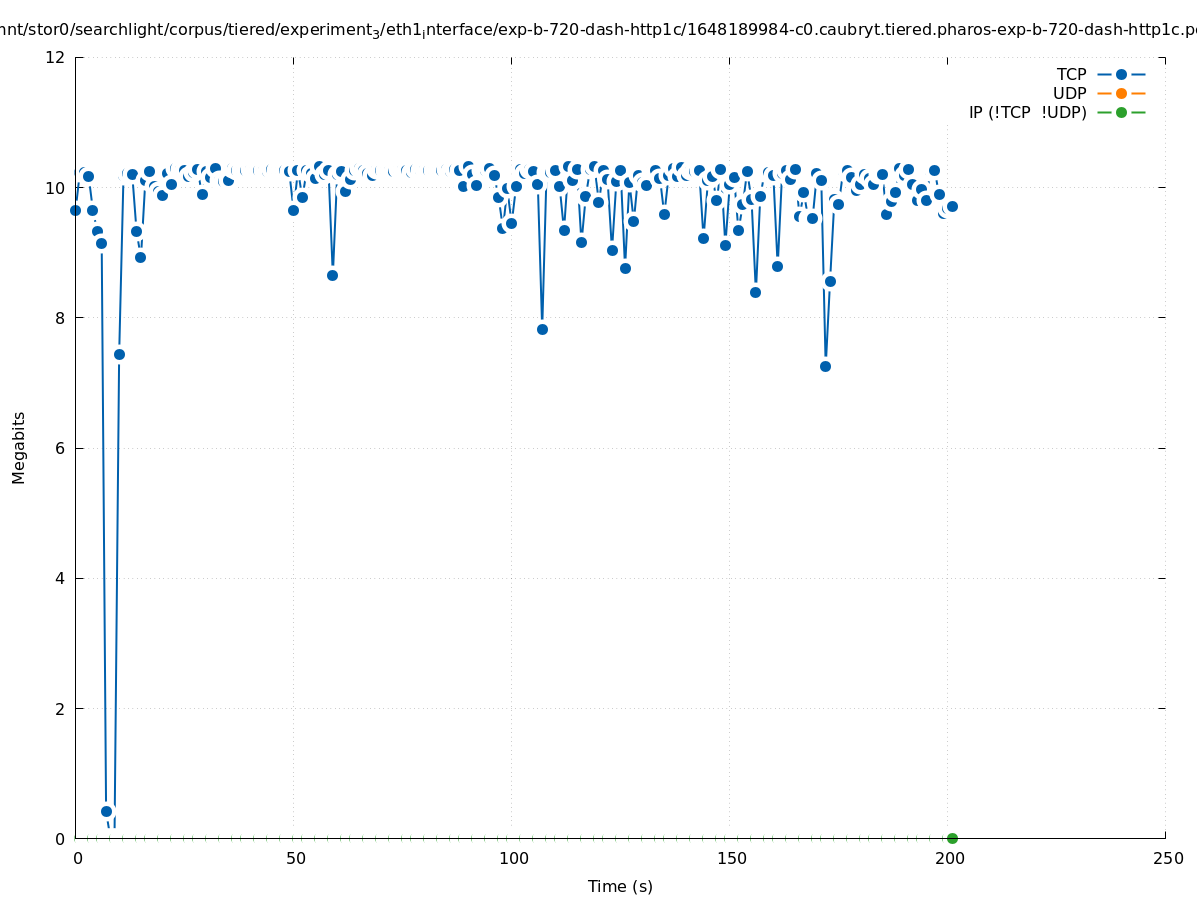
Task: Click the file path title at top
Action: [598, 30]
